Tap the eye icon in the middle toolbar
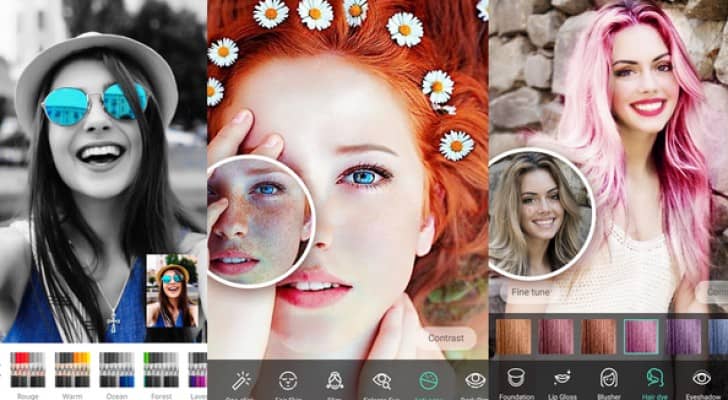 475,380
